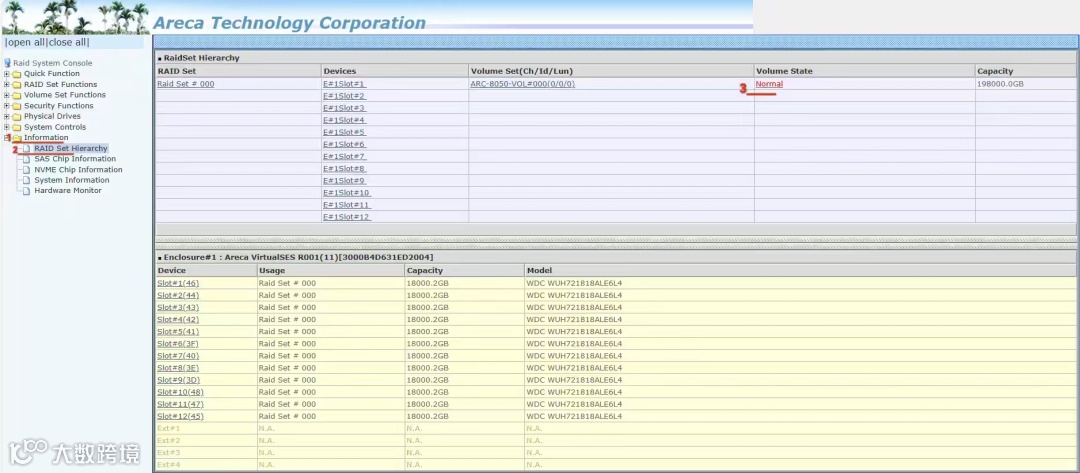Click the System Information page icon
The width and height of the screenshot is (1080, 473).
[x=26, y=180]
